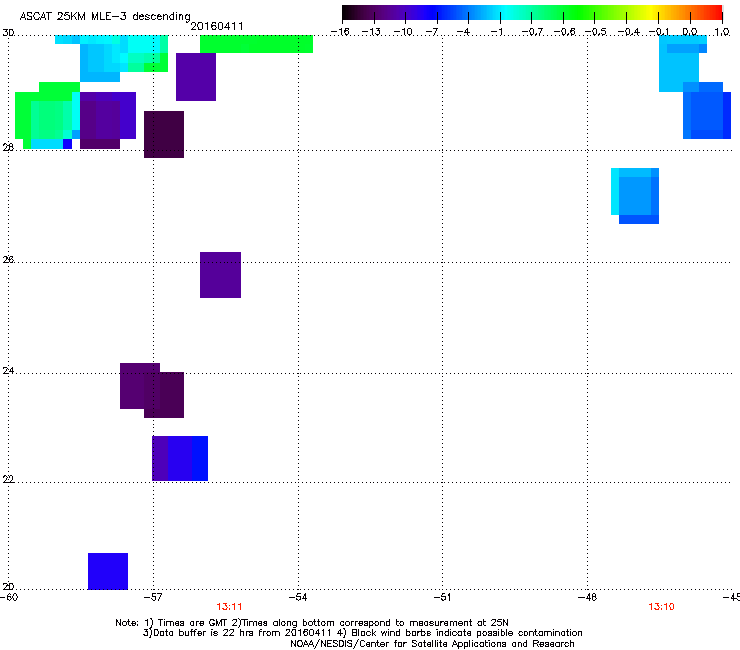Click the latitude label 28
This screenshot has height=650, width=740.
pos(8,148)
